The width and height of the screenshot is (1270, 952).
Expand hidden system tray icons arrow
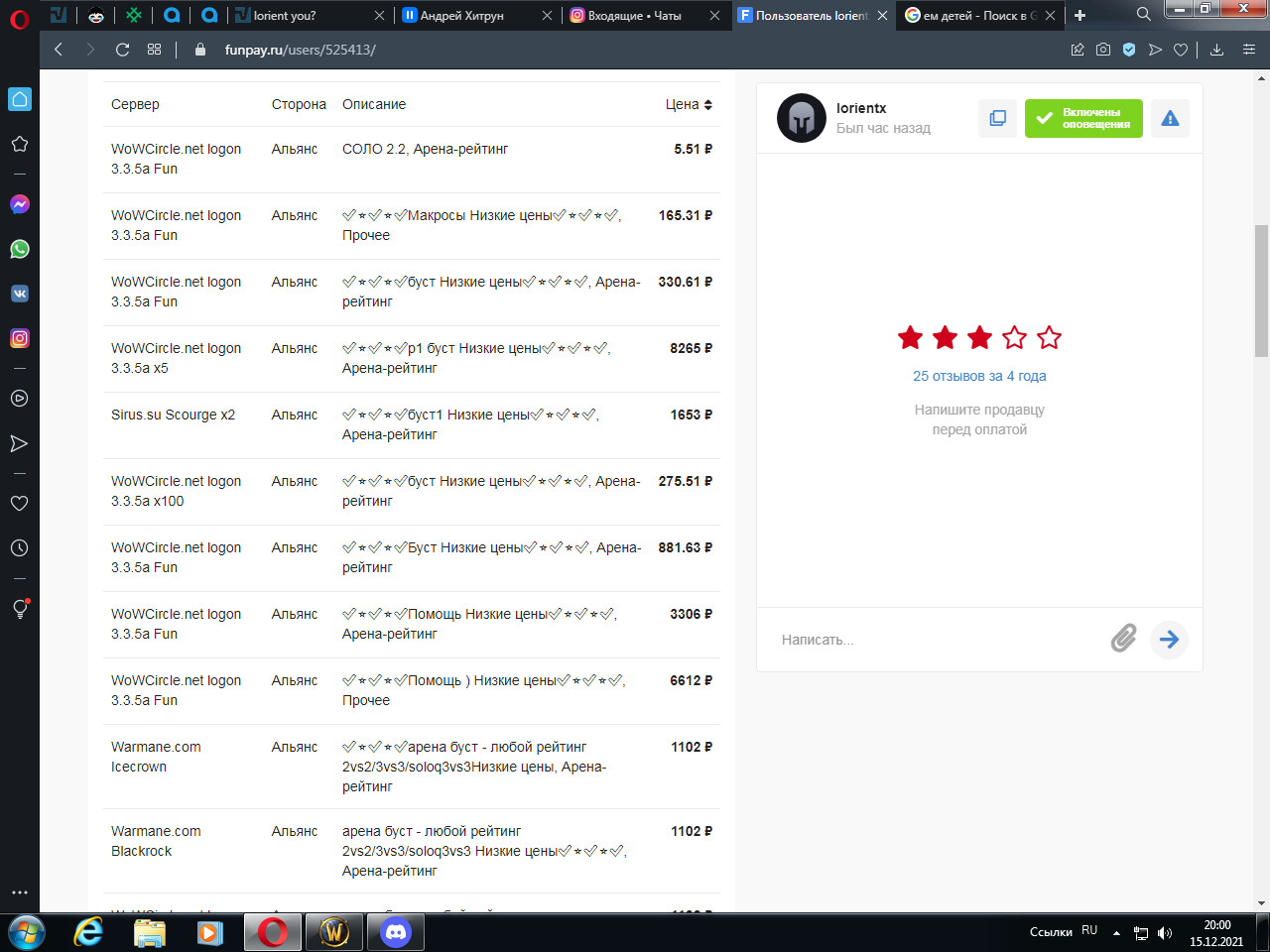click(x=1116, y=933)
